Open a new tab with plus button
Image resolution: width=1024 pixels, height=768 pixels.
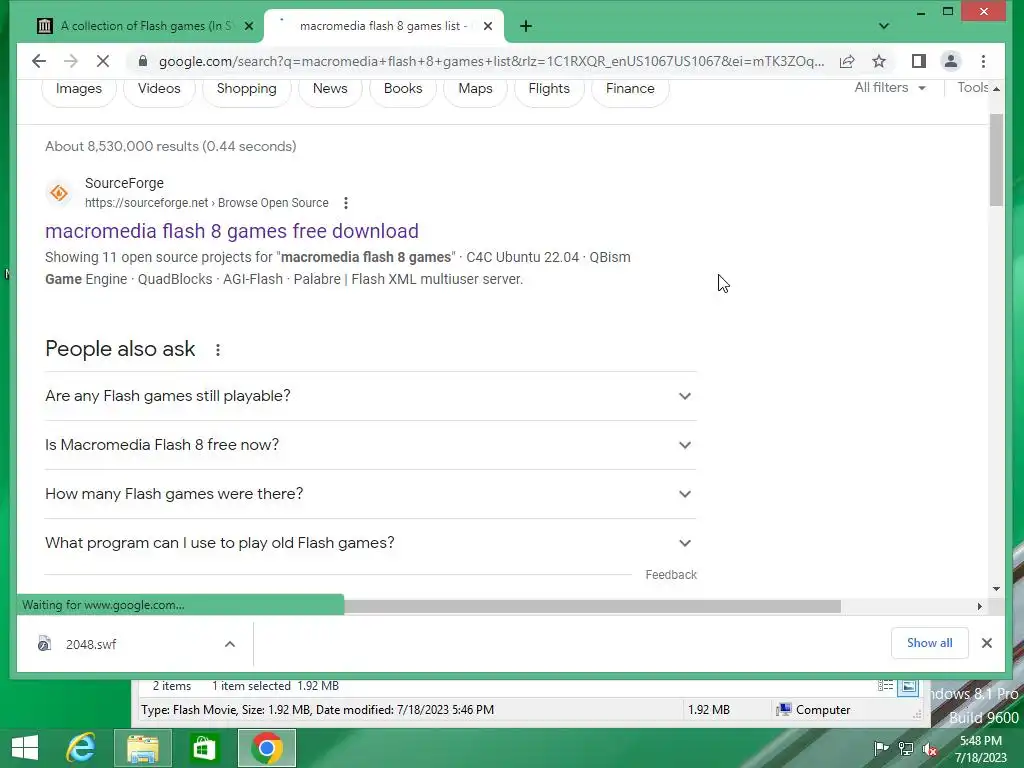click(526, 26)
